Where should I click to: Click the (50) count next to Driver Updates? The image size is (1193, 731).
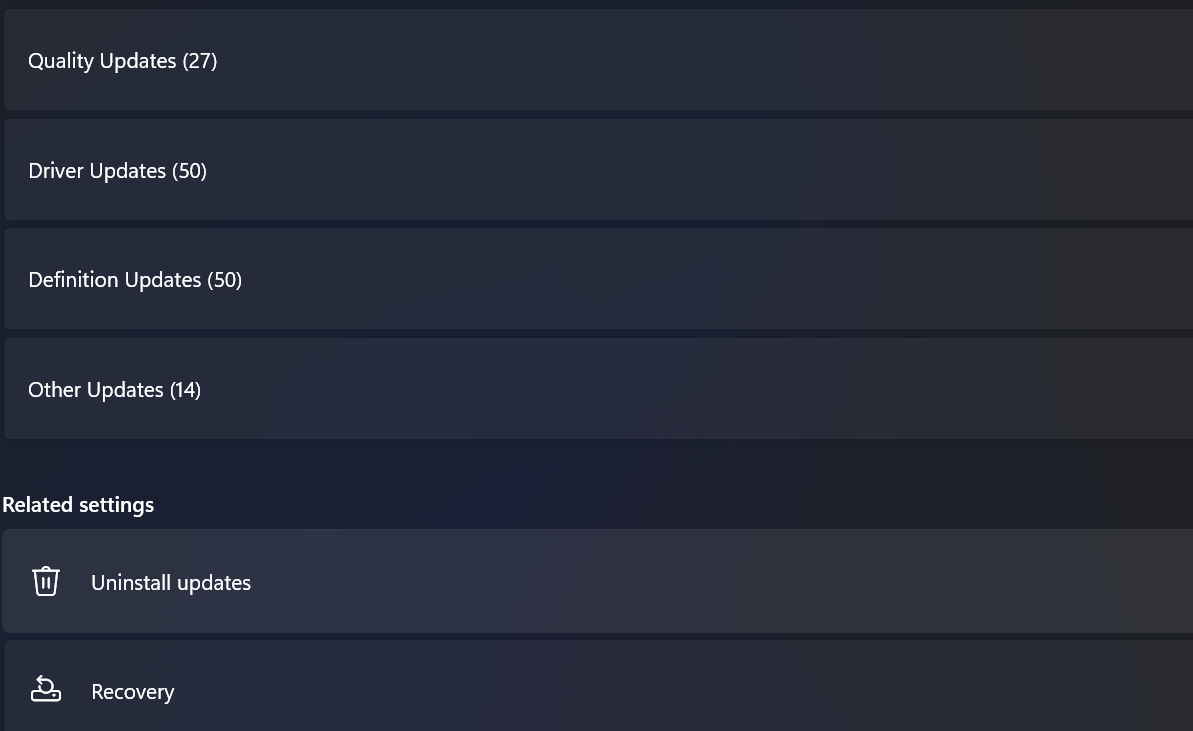(x=190, y=171)
